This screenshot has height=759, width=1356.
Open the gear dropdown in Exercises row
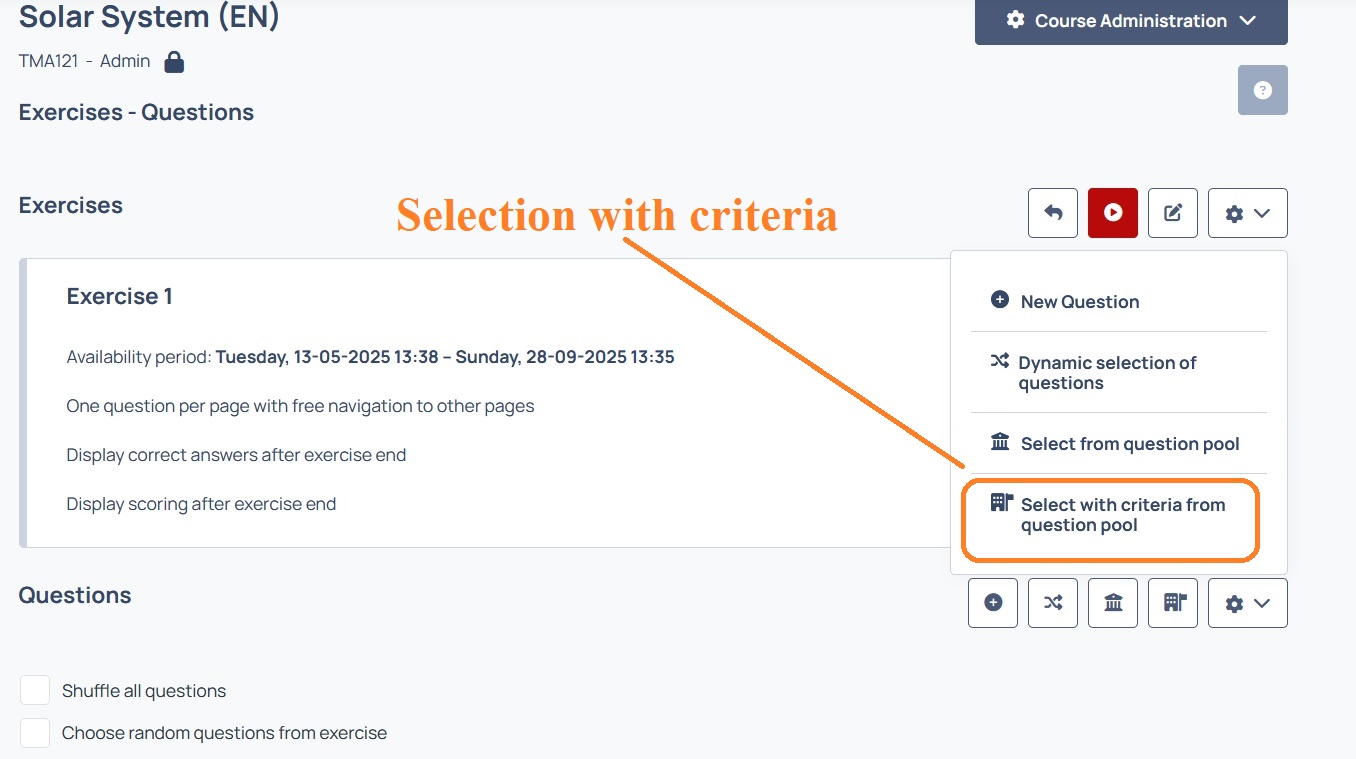[1247, 213]
